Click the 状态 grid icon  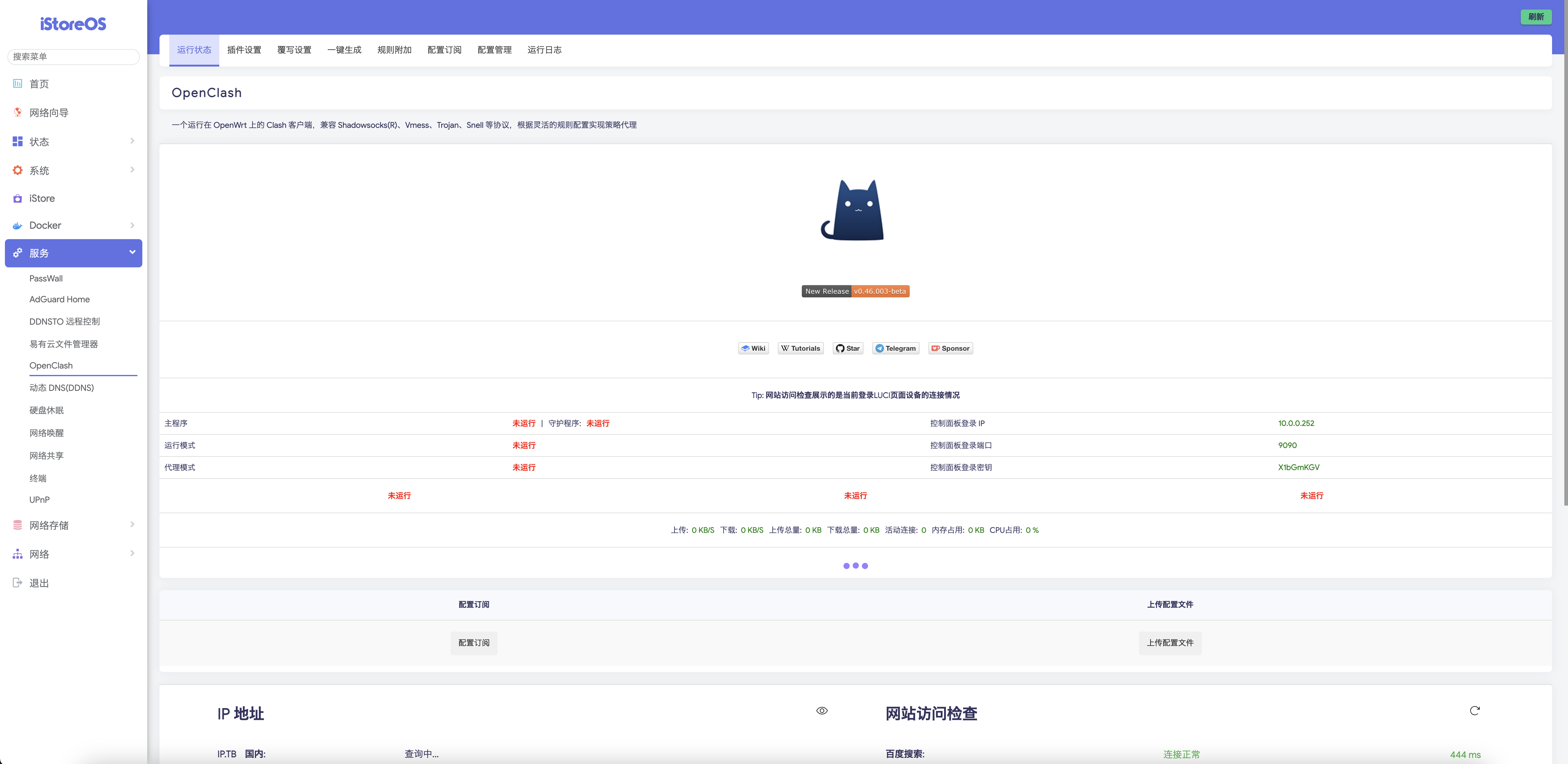18,141
